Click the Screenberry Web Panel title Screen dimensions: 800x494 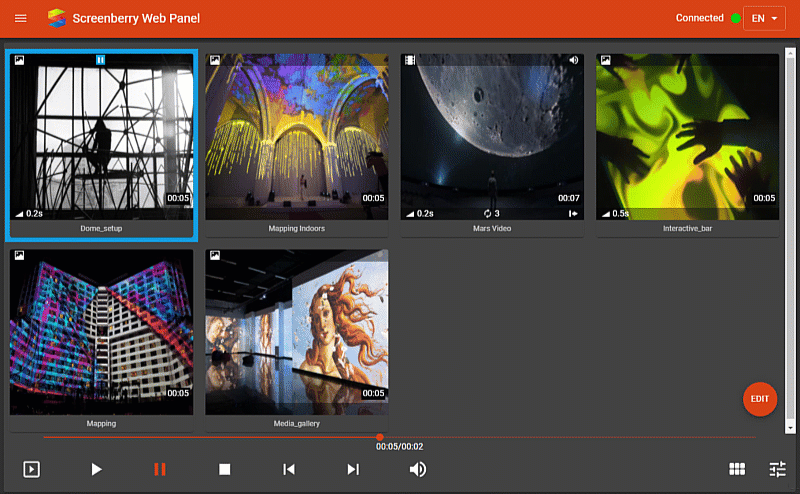136,18
